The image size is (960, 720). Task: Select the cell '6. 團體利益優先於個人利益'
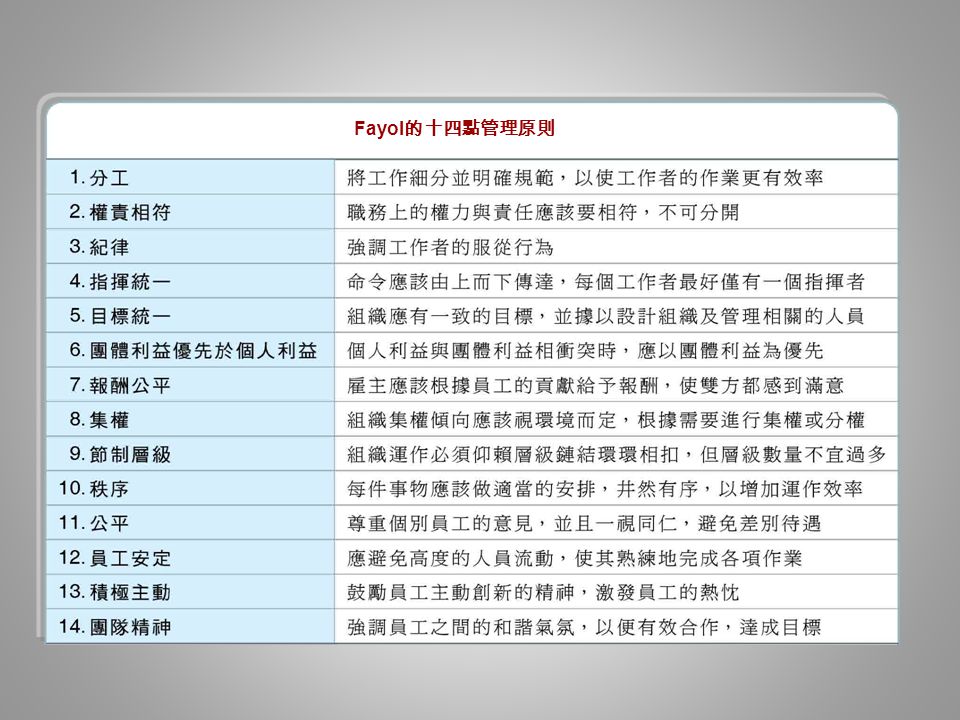pyautogui.click(x=190, y=350)
